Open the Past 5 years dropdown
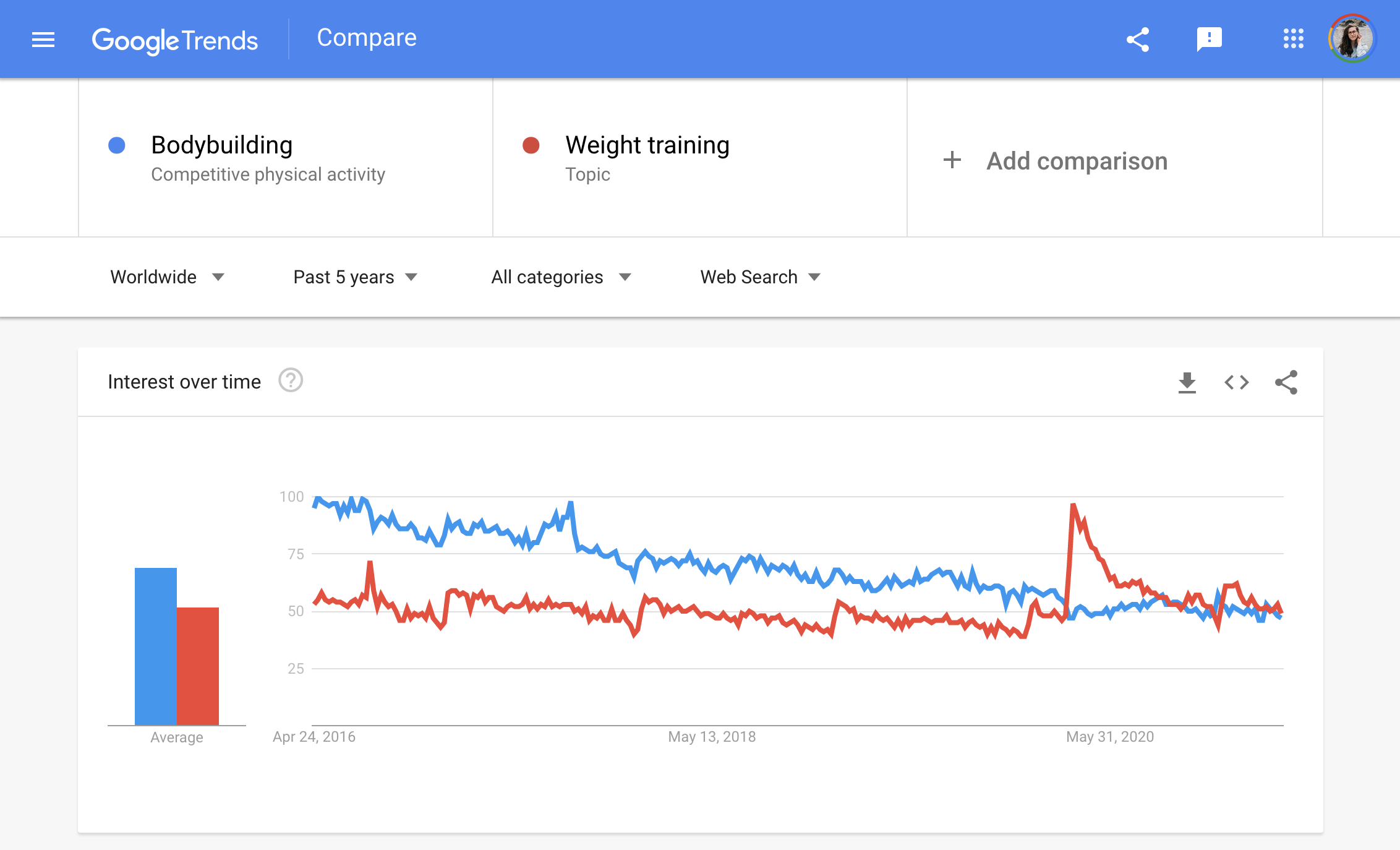Image resolution: width=1400 pixels, height=850 pixels. tap(355, 277)
